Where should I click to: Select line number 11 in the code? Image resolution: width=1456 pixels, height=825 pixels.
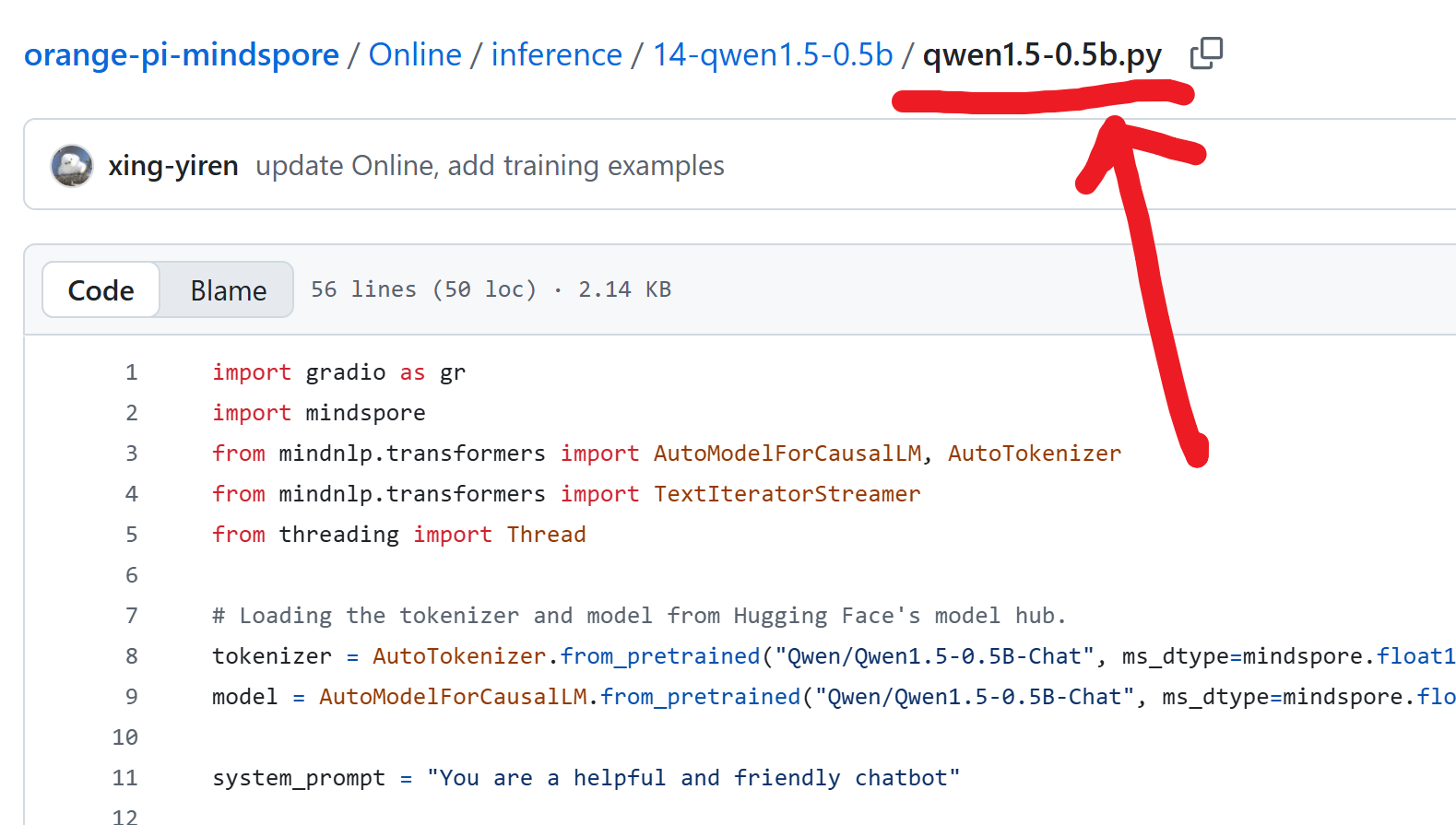point(125,778)
